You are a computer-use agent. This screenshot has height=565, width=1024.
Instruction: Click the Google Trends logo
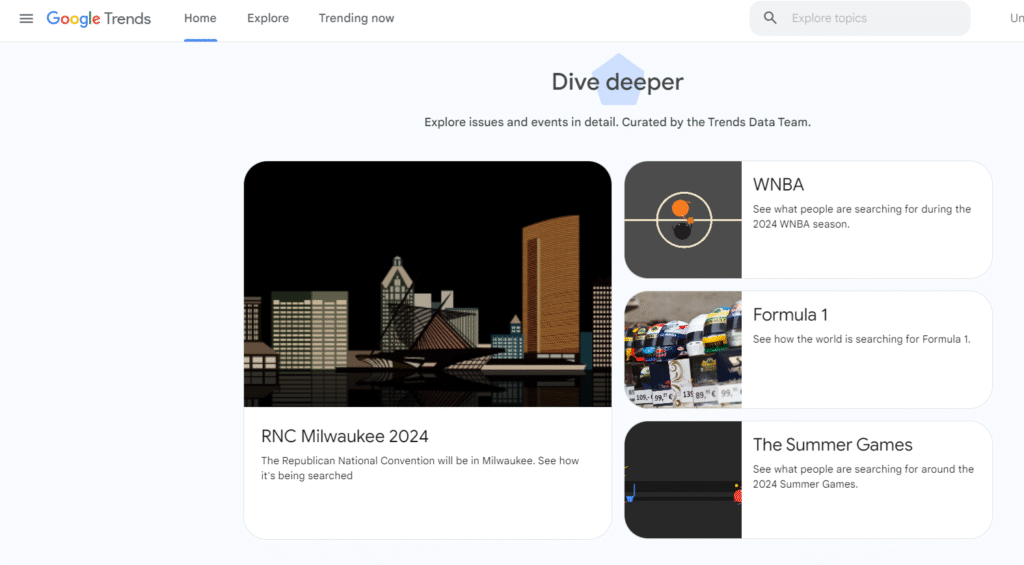tap(99, 18)
